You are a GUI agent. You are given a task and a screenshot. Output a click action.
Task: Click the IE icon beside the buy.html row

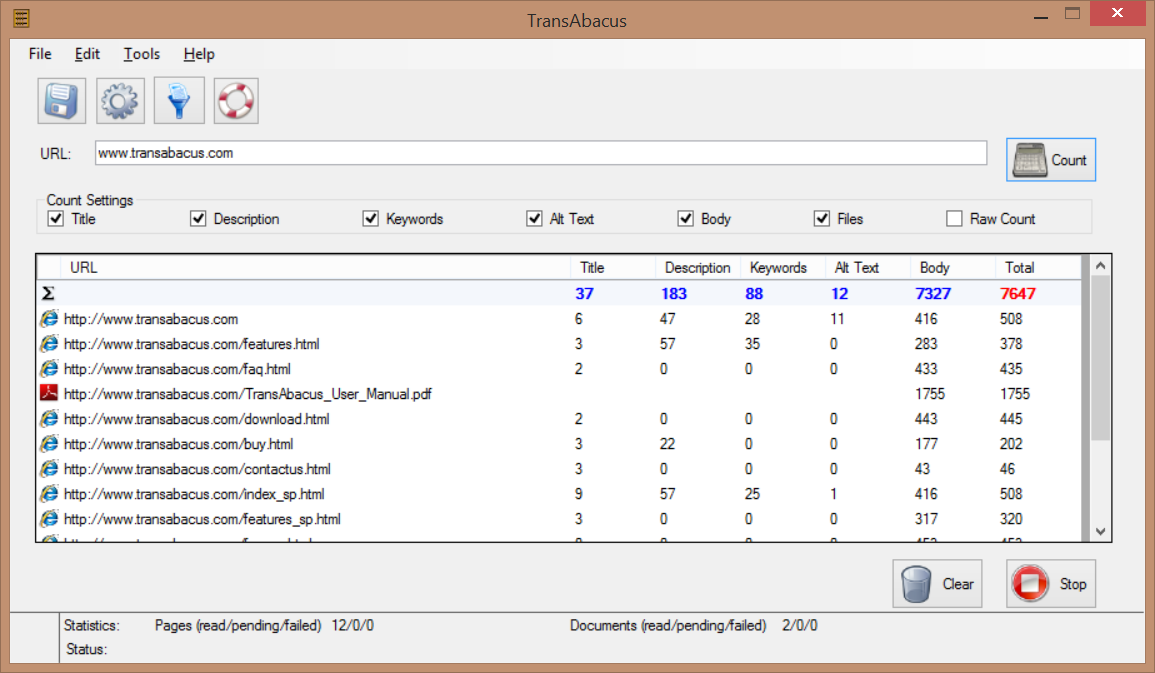[49, 443]
